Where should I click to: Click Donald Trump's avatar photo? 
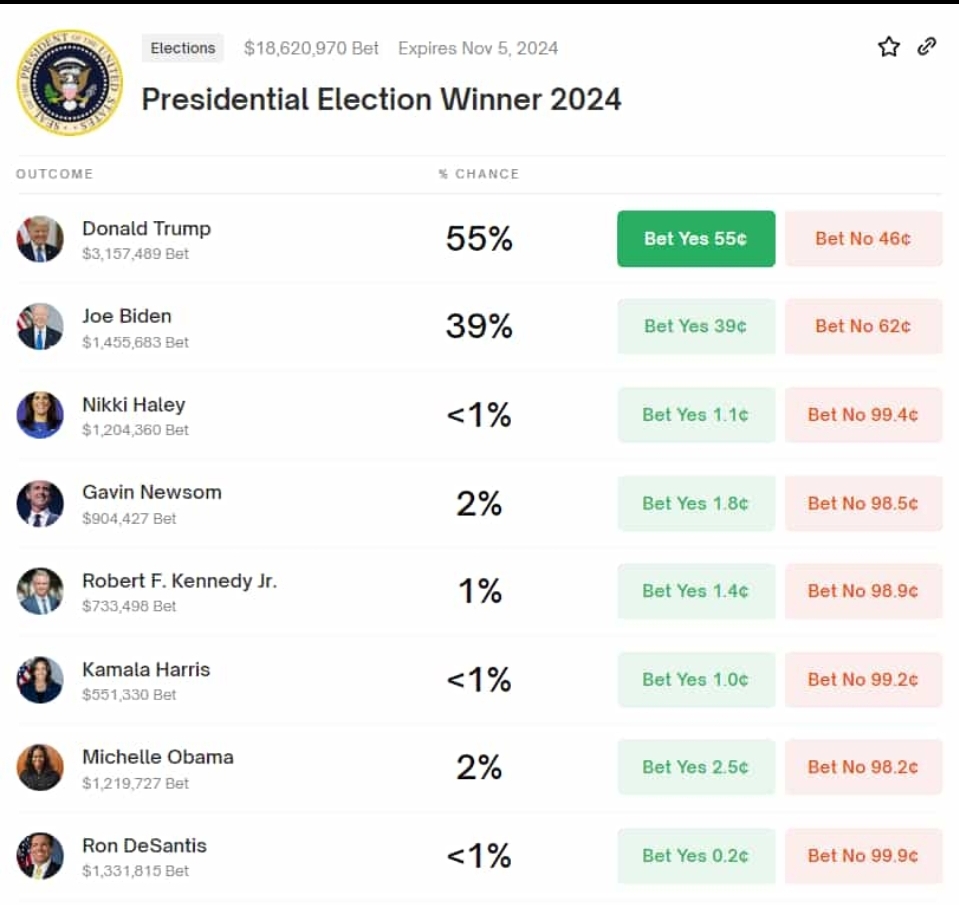coord(40,239)
